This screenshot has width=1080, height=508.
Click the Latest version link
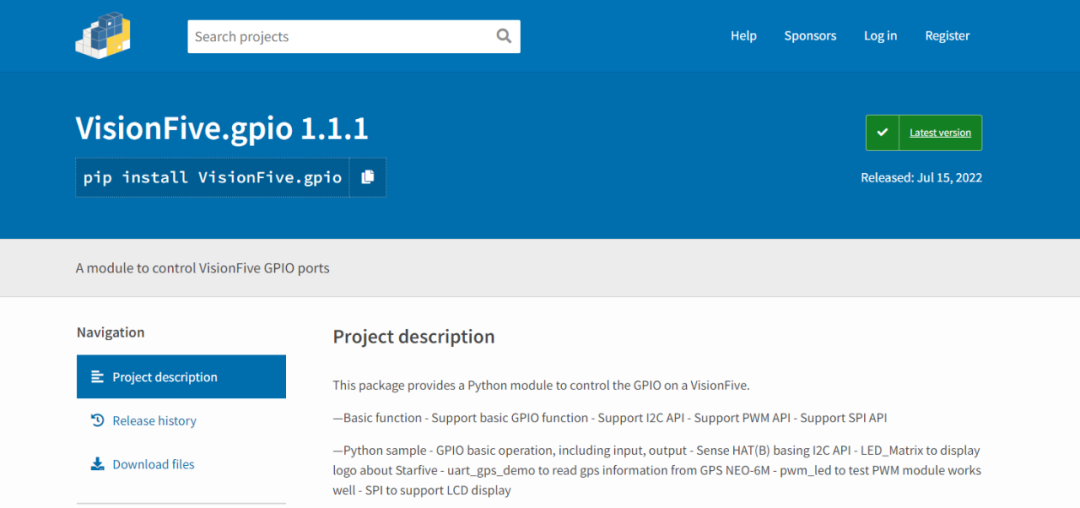pos(940,133)
